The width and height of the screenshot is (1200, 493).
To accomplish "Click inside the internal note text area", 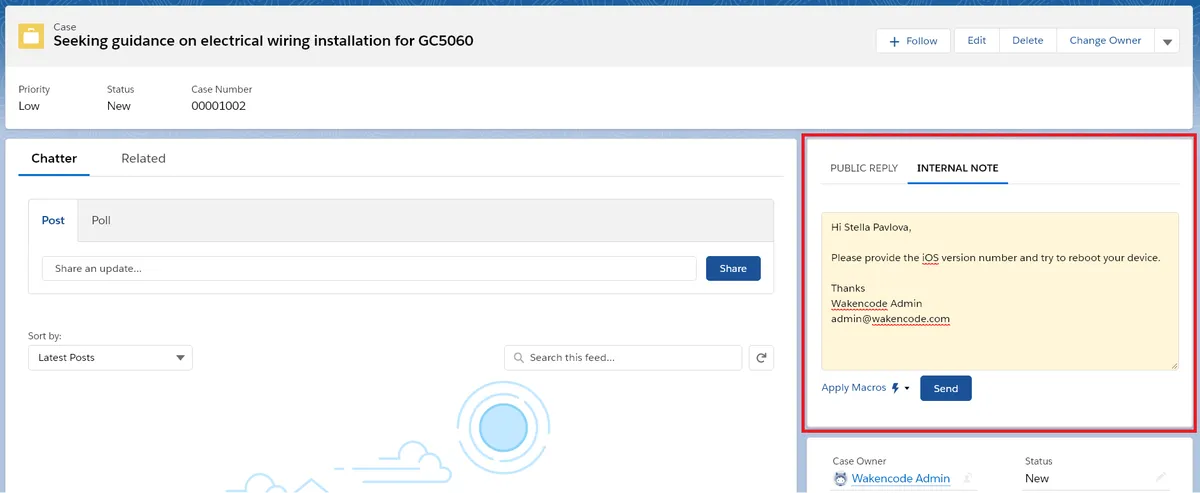I will pyautogui.click(x=1000, y=291).
